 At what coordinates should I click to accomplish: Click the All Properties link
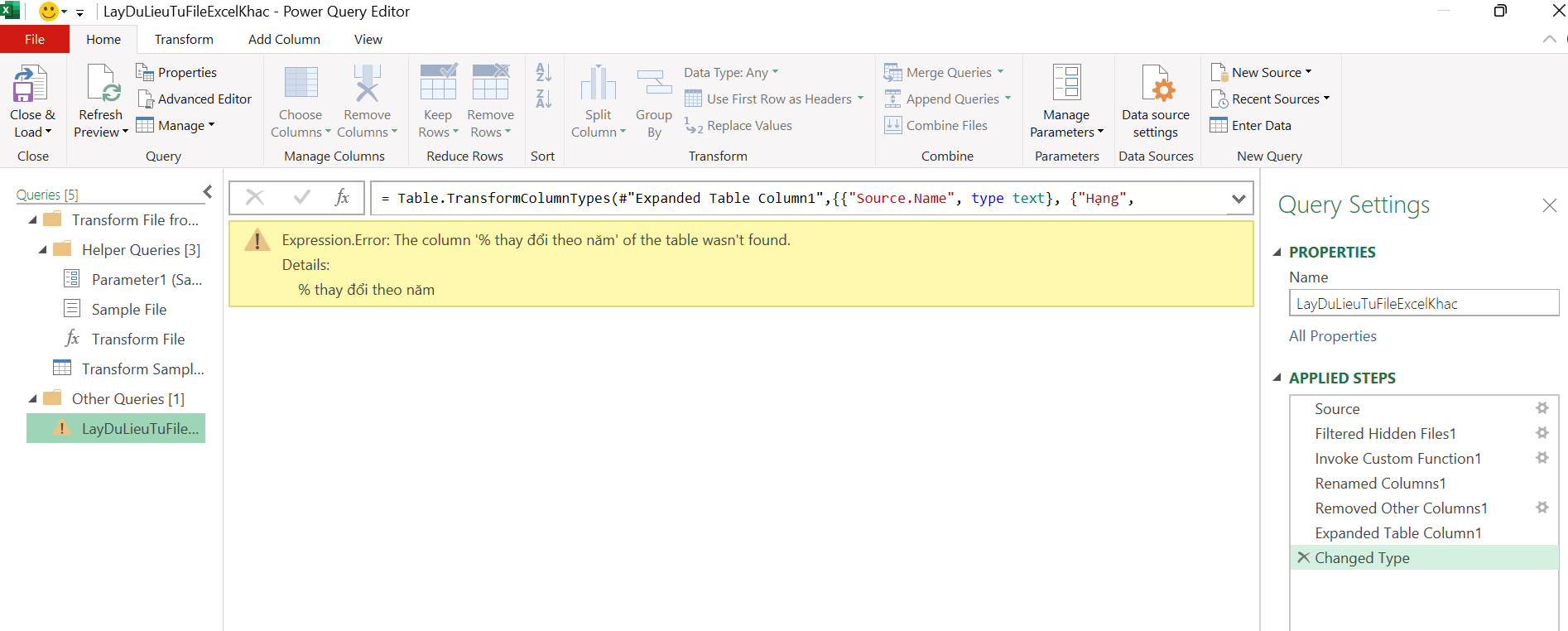(1332, 336)
